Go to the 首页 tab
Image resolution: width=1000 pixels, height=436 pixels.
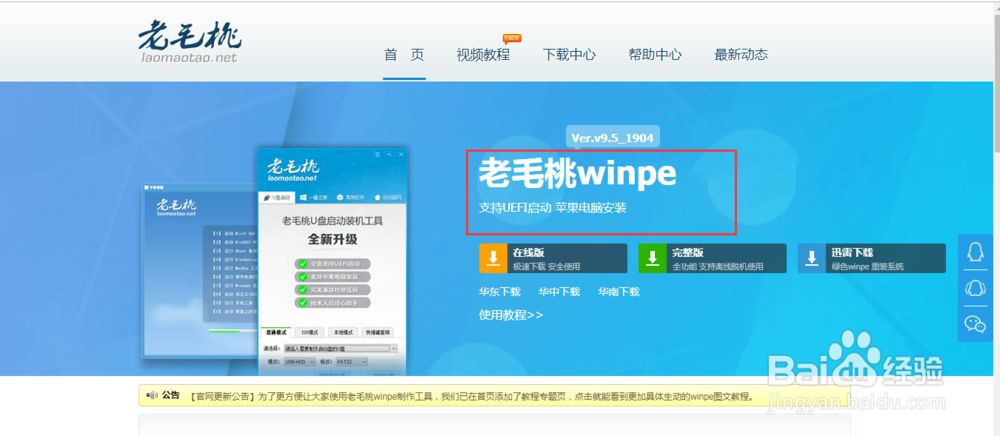tap(404, 55)
